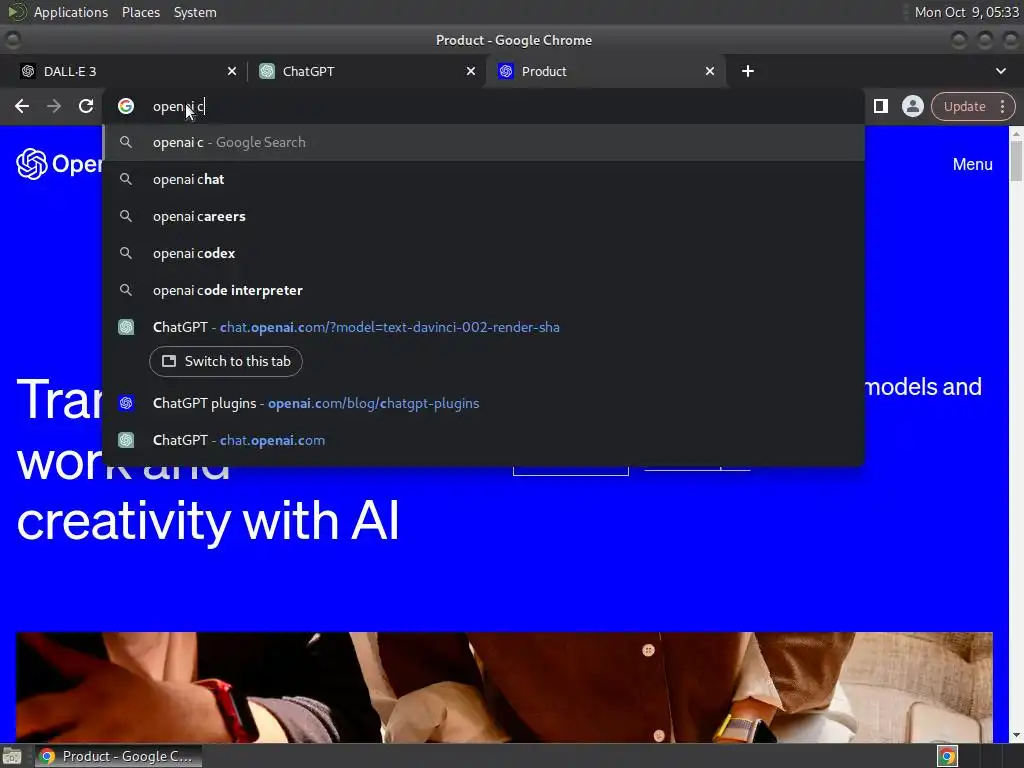The width and height of the screenshot is (1024, 768).
Task: Click the forward navigation arrow
Action: (x=54, y=106)
